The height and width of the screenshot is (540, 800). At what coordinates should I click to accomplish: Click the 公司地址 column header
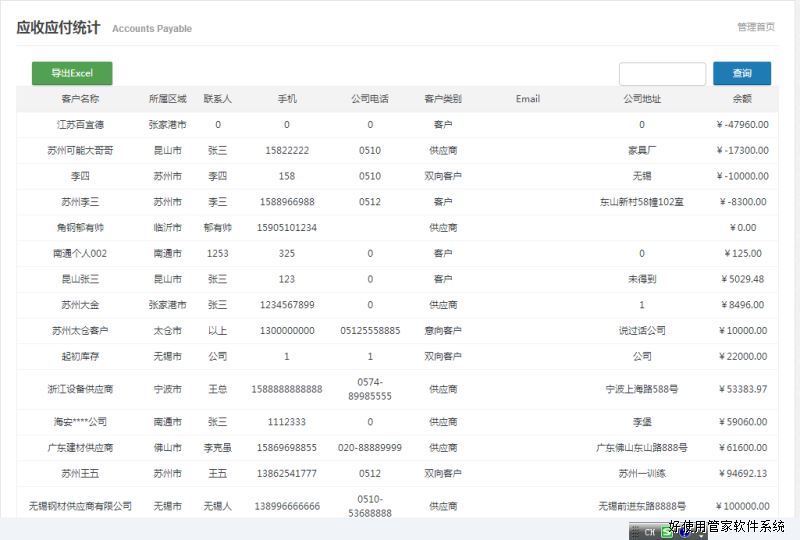click(642, 99)
